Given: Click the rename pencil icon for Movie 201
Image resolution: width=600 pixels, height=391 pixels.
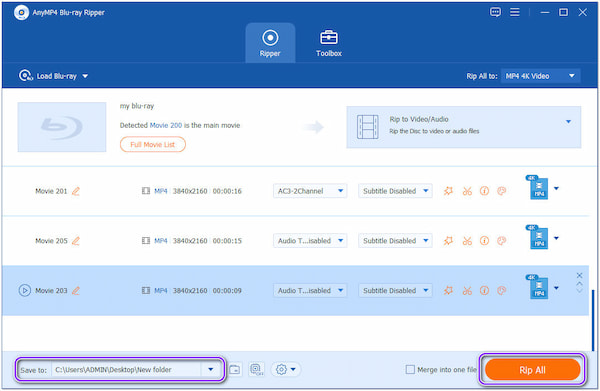Looking at the screenshot, I should click(76, 191).
